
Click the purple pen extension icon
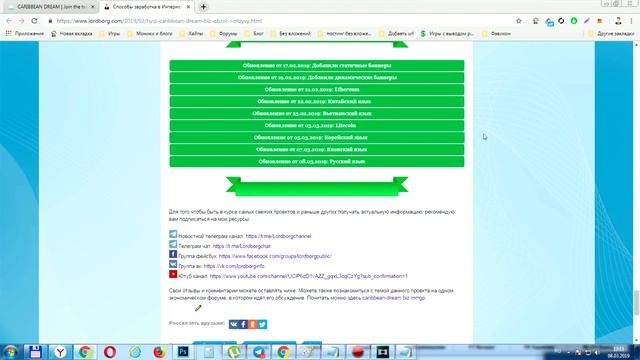(587, 21)
